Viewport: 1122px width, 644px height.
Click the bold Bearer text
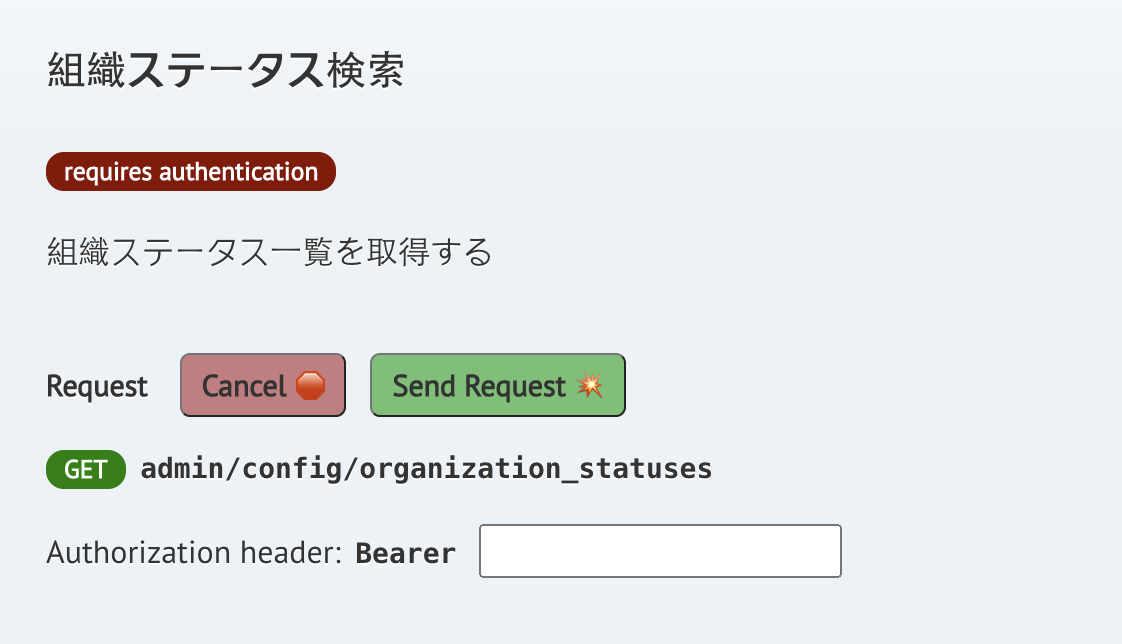(x=406, y=553)
